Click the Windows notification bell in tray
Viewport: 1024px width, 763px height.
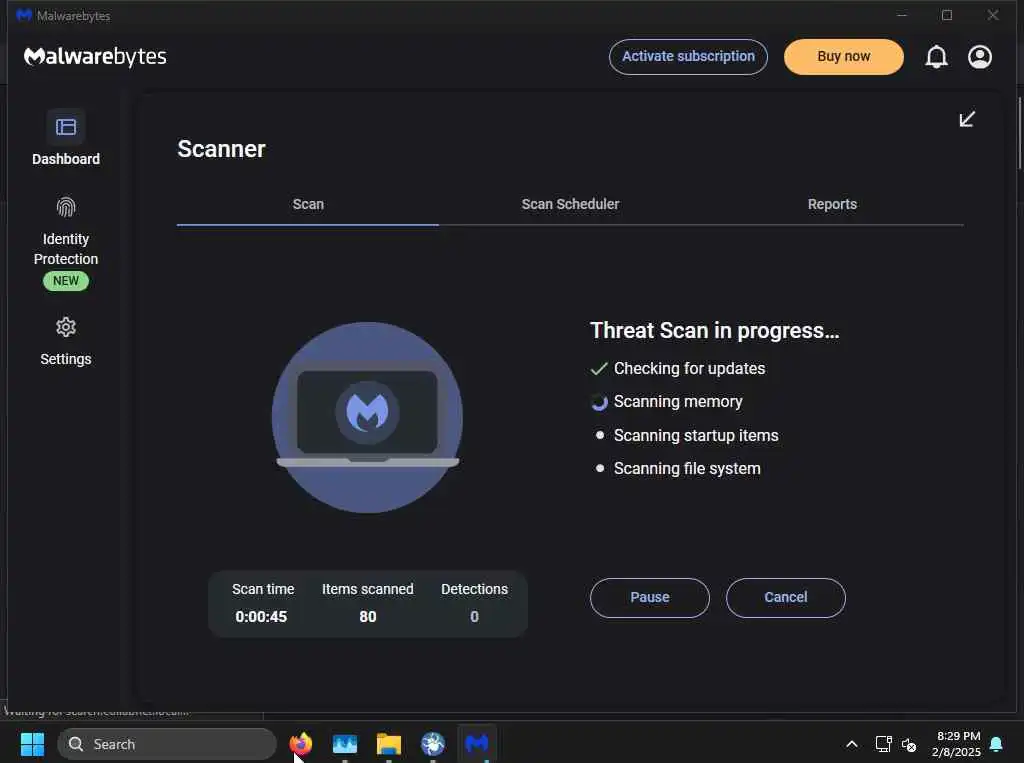pyautogui.click(x=997, y=744)
